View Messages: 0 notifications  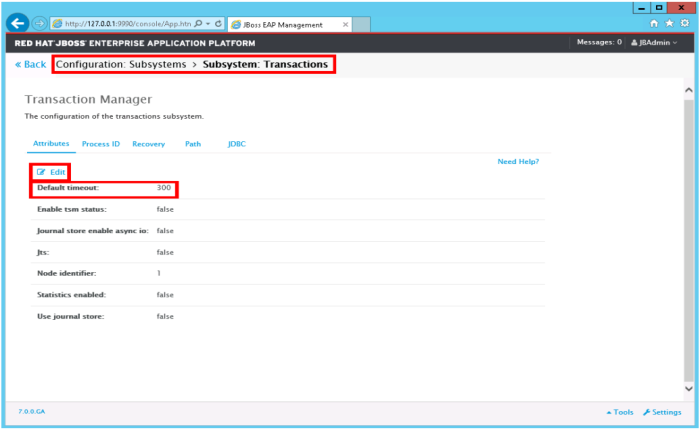click(x=599, y=42)
